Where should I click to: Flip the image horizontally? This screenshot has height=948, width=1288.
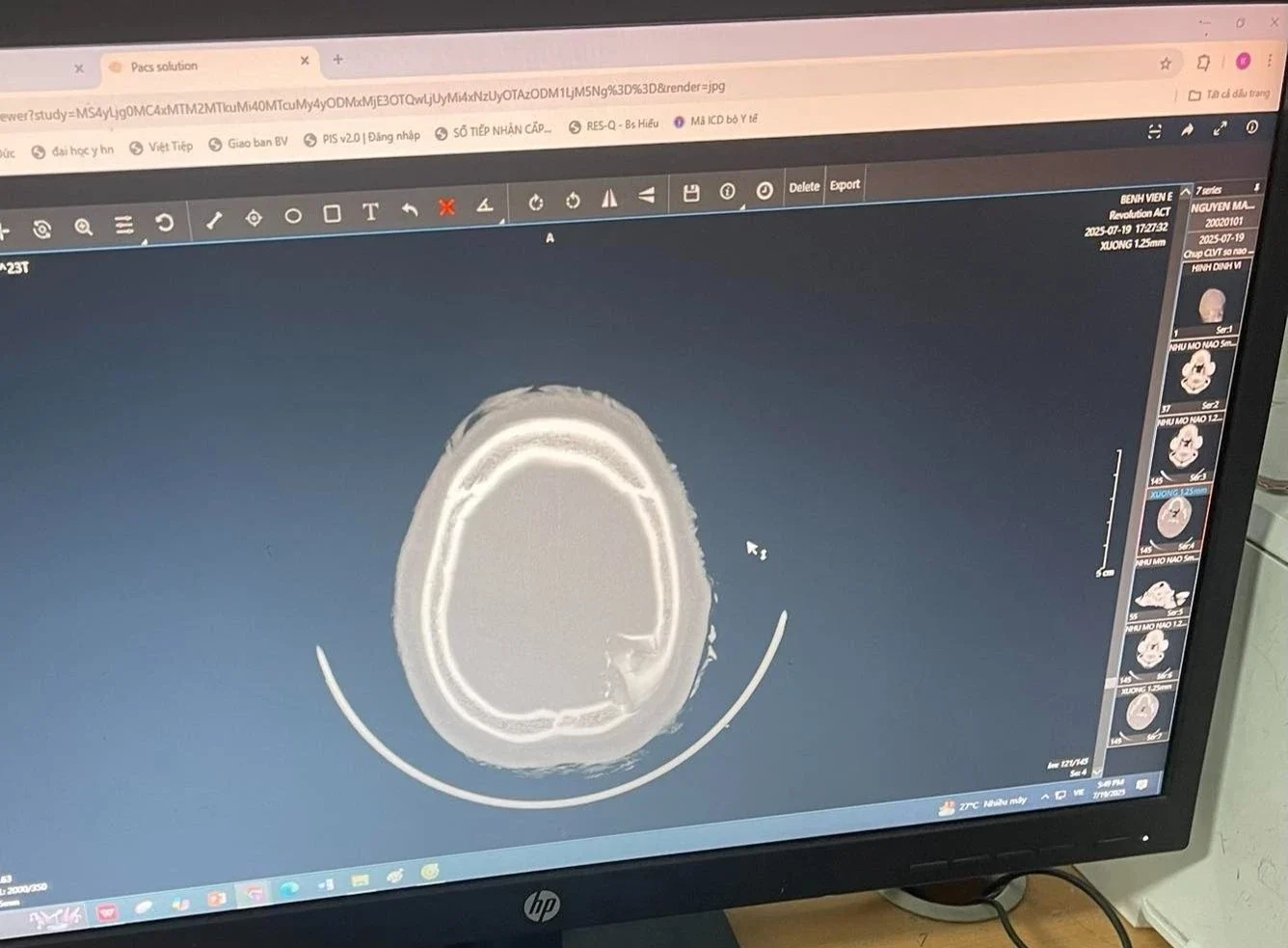(609, 199)
